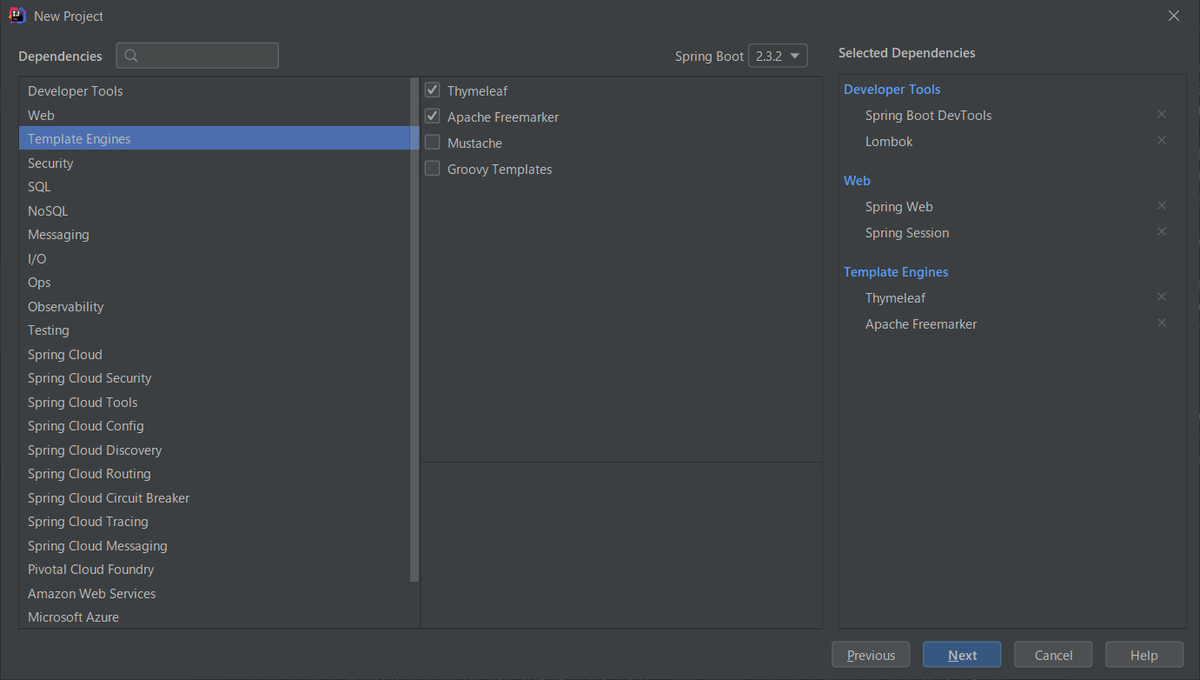Select Spring Cloud Tracing category

[x=214, y=522]
